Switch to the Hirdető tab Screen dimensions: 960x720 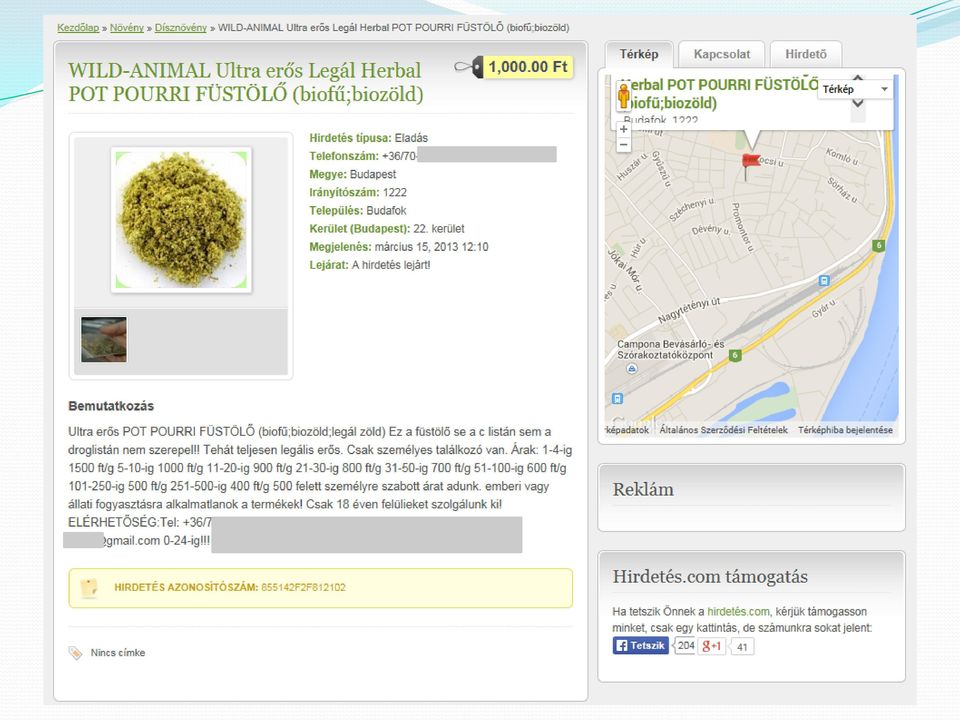point(806,54)
